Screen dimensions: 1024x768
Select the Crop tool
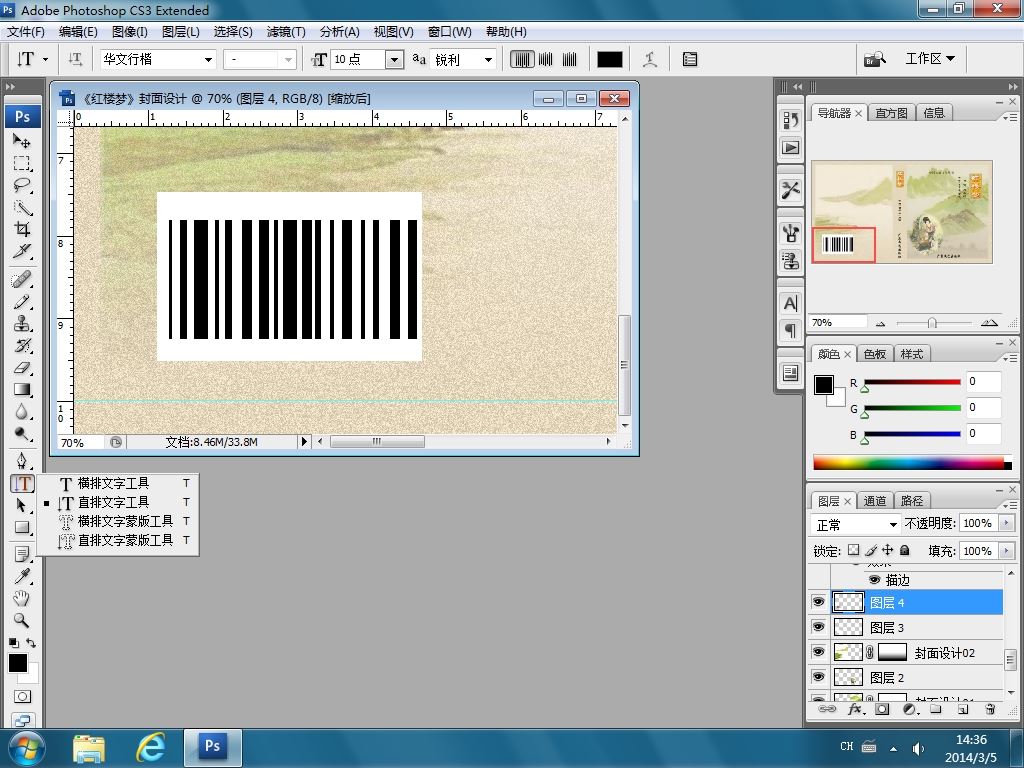pos(22,229)
